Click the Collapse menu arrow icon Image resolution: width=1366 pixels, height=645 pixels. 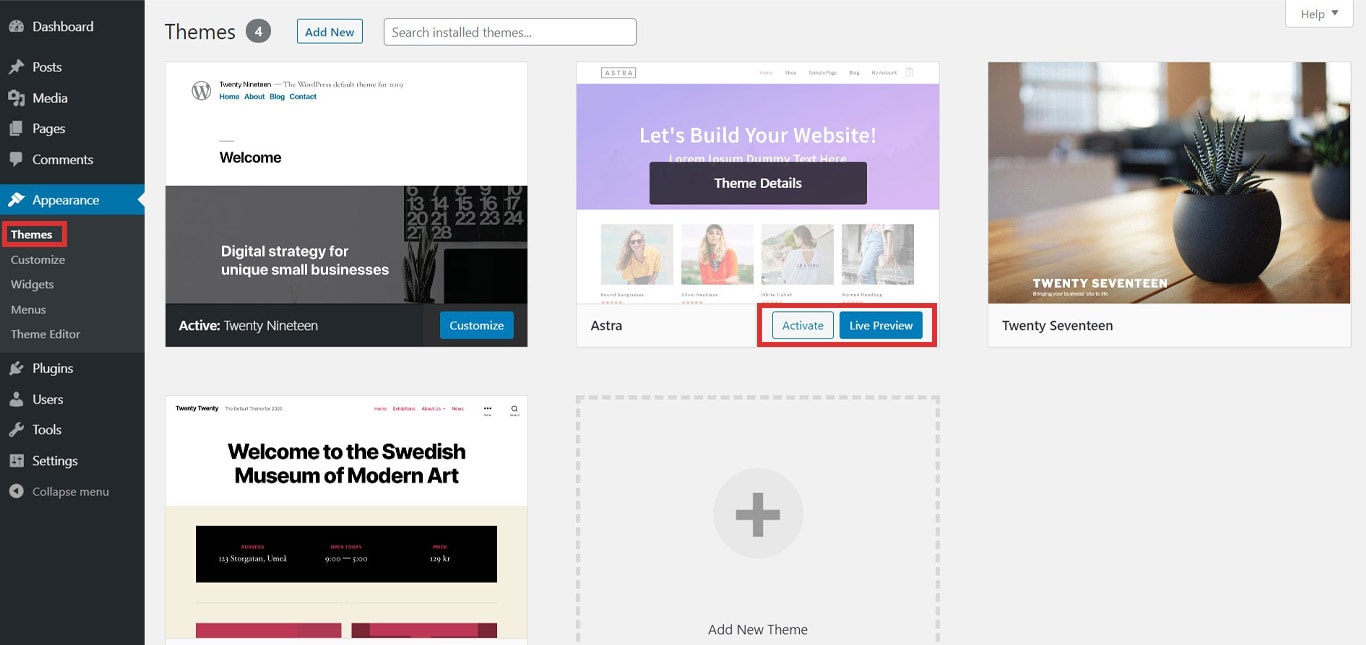click(x=16, y=492)
